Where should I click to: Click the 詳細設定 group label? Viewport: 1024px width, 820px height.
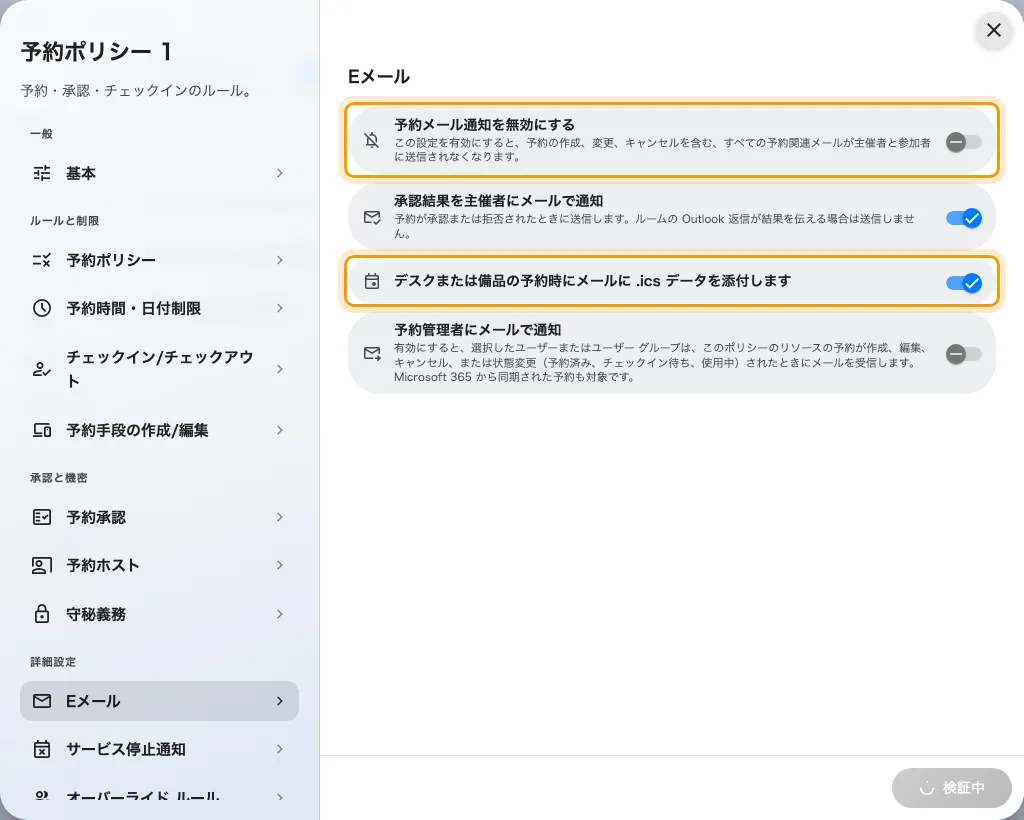(x=53, y=662)
